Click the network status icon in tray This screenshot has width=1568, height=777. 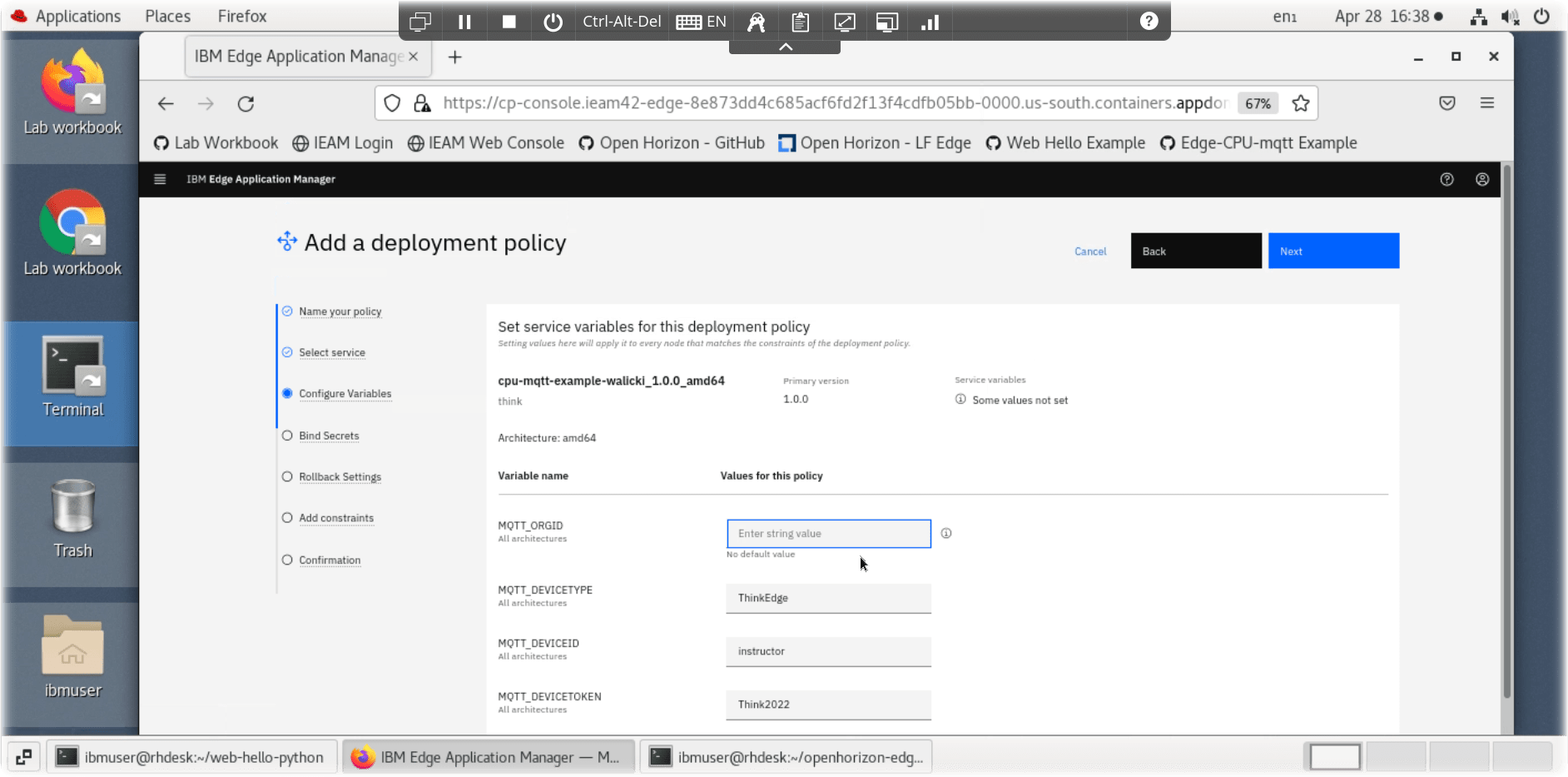tap(1478, 17)
